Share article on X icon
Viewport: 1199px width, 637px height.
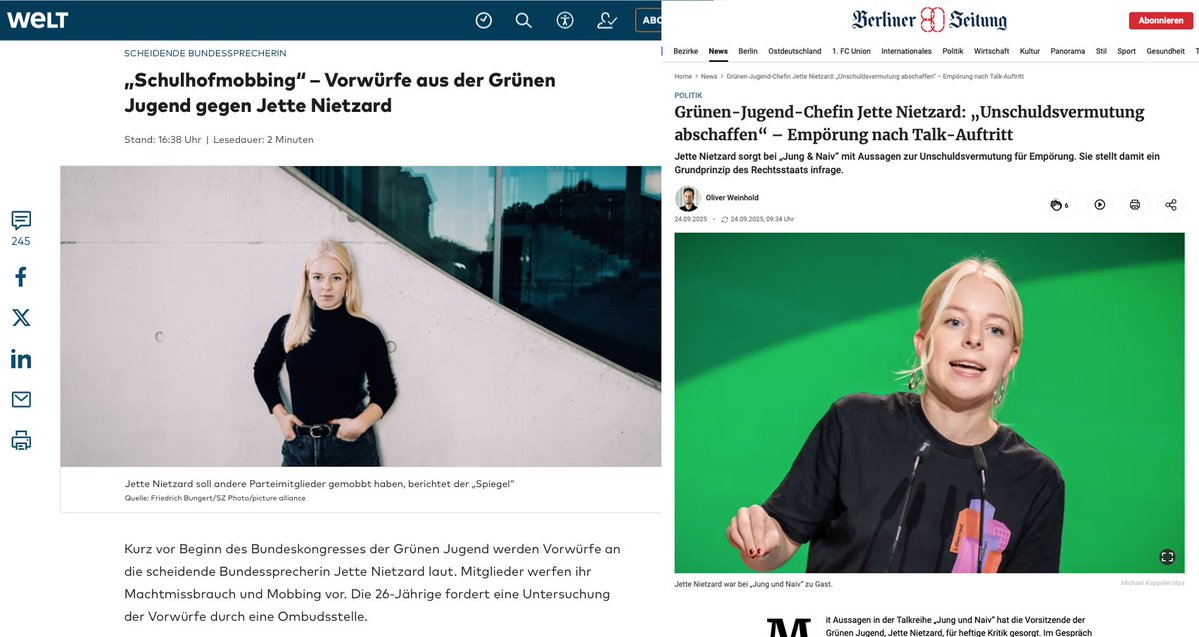[x=21, y=317]
